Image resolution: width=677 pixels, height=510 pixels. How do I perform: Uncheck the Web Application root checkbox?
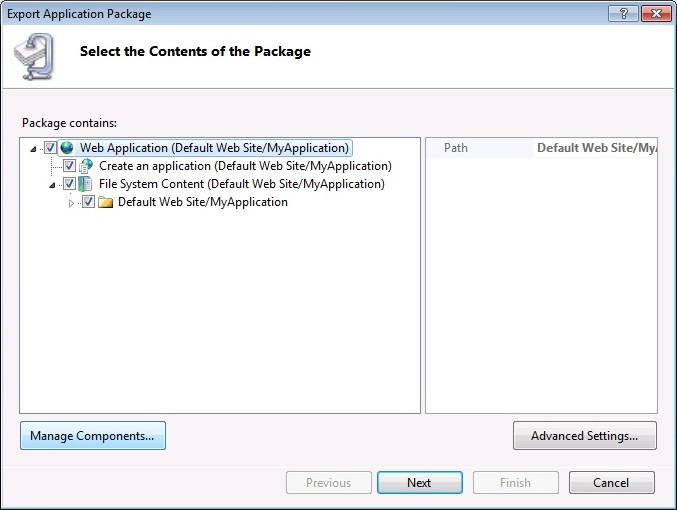pyautogui.click(x=51, y=148)
